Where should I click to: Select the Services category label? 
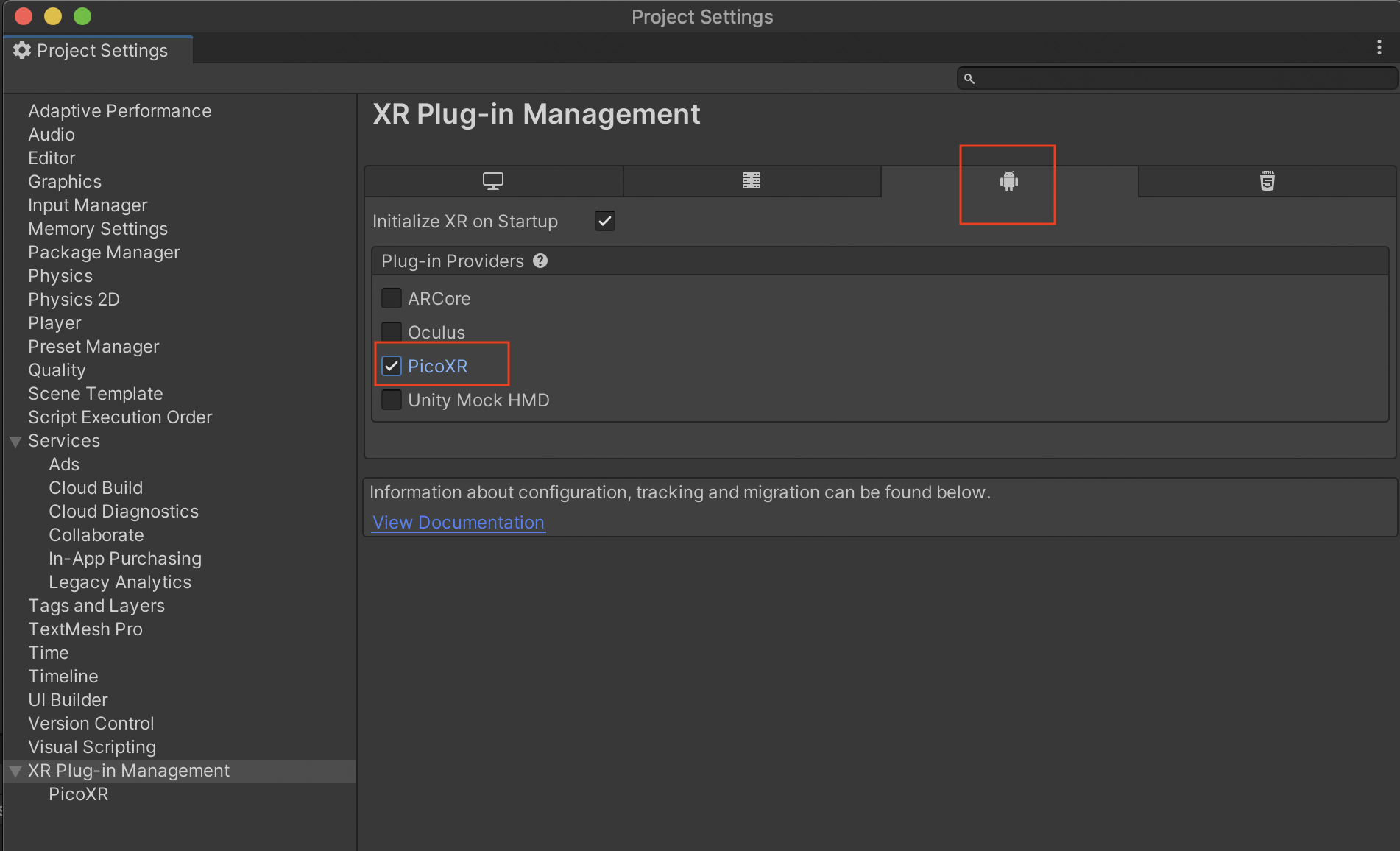[x=64, y=441]
